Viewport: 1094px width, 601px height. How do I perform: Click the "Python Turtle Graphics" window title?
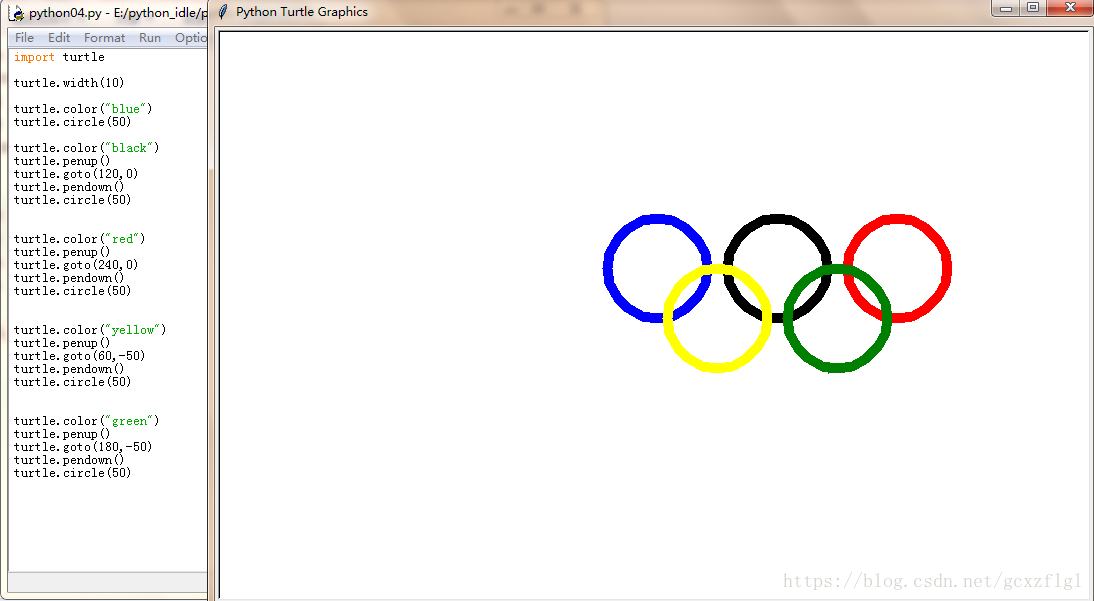(302, 12)
